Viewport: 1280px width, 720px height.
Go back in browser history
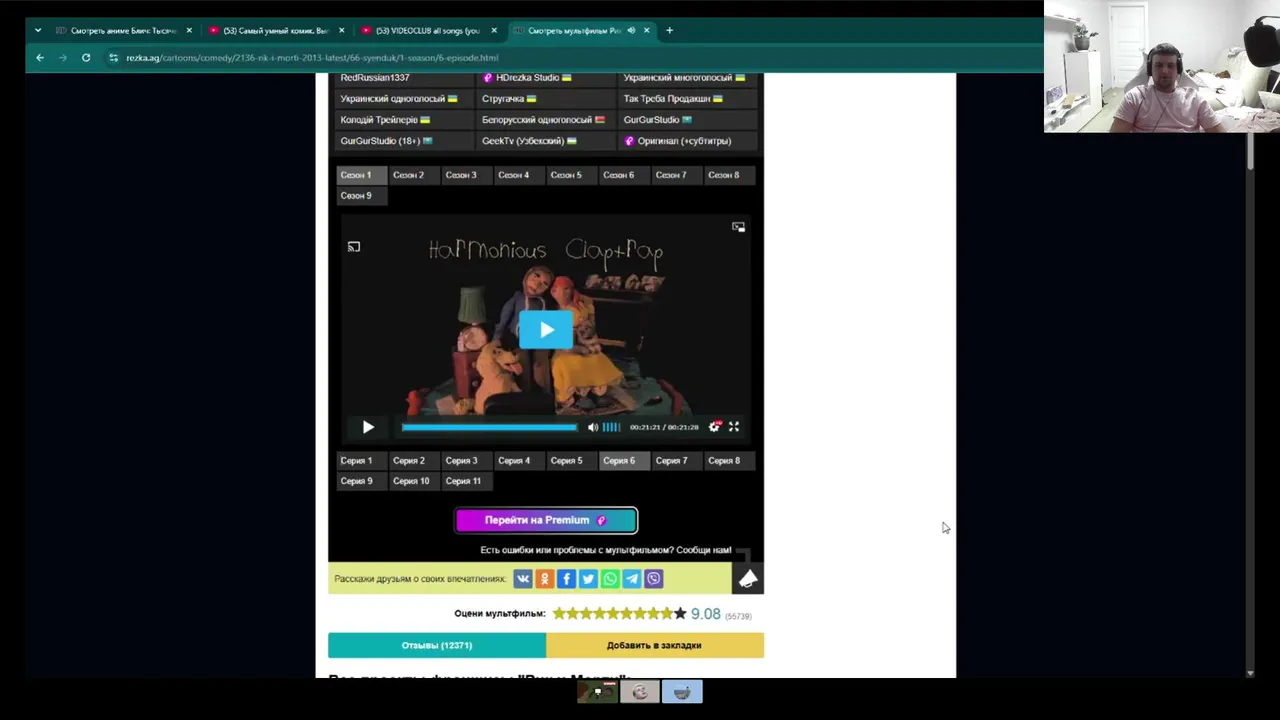coord(40,58)
